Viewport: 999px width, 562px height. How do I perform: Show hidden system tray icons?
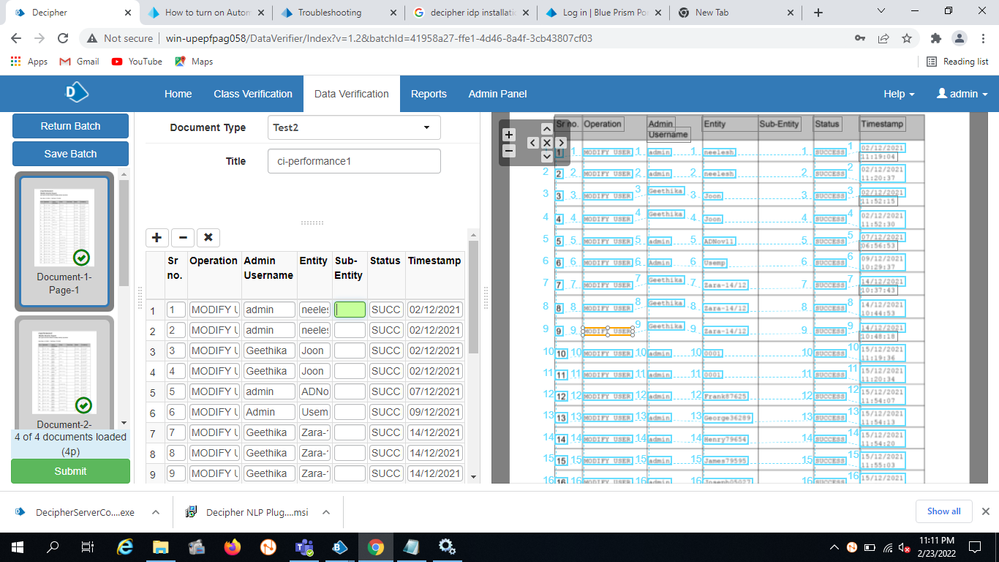click(834, 547)
